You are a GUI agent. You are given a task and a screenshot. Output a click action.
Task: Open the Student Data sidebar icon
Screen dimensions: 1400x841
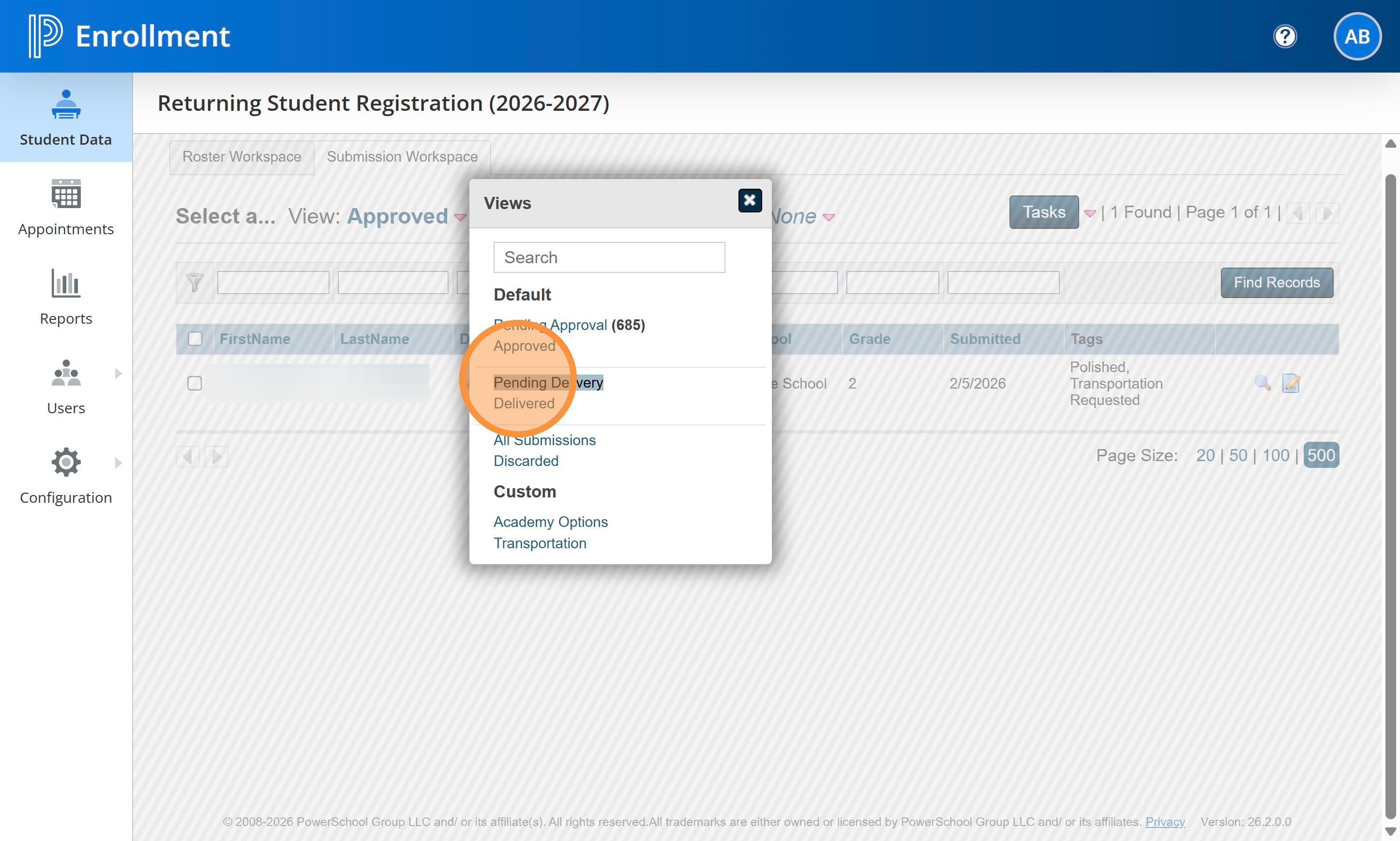(66, 105)
